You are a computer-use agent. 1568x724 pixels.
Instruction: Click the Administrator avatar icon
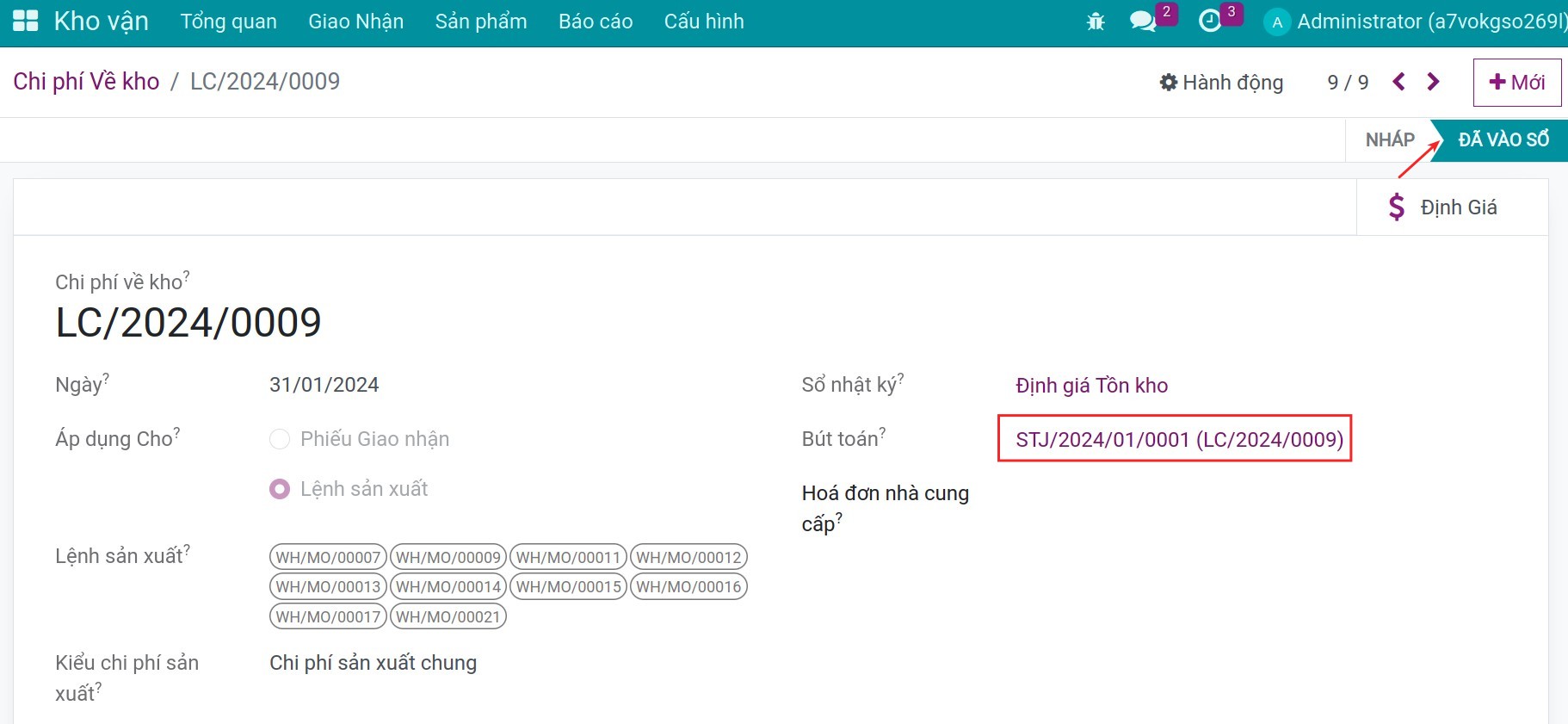(x=1277, y=22)
